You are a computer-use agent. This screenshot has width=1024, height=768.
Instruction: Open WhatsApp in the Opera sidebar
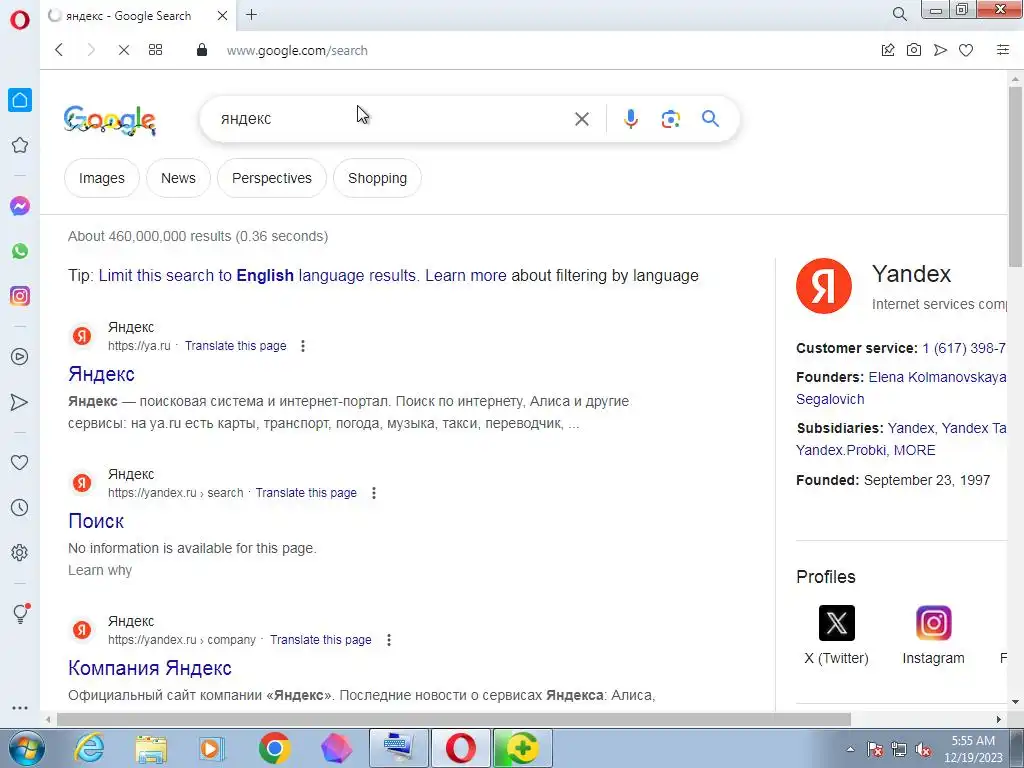click(20, 251)
